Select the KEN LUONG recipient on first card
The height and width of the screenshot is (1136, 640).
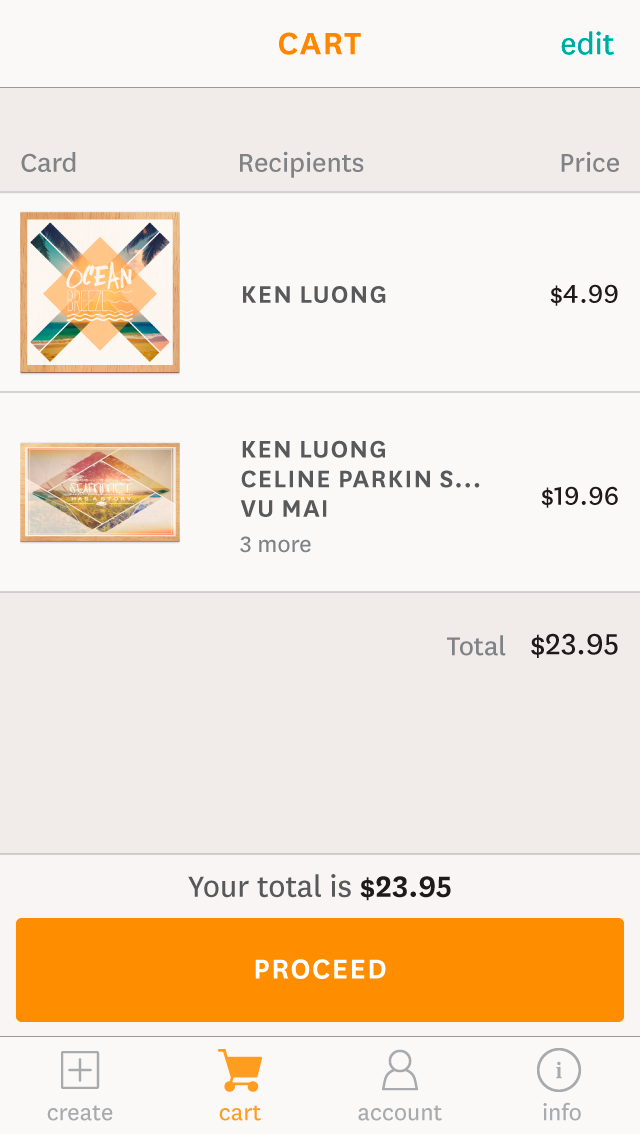[x=314, y=295]
